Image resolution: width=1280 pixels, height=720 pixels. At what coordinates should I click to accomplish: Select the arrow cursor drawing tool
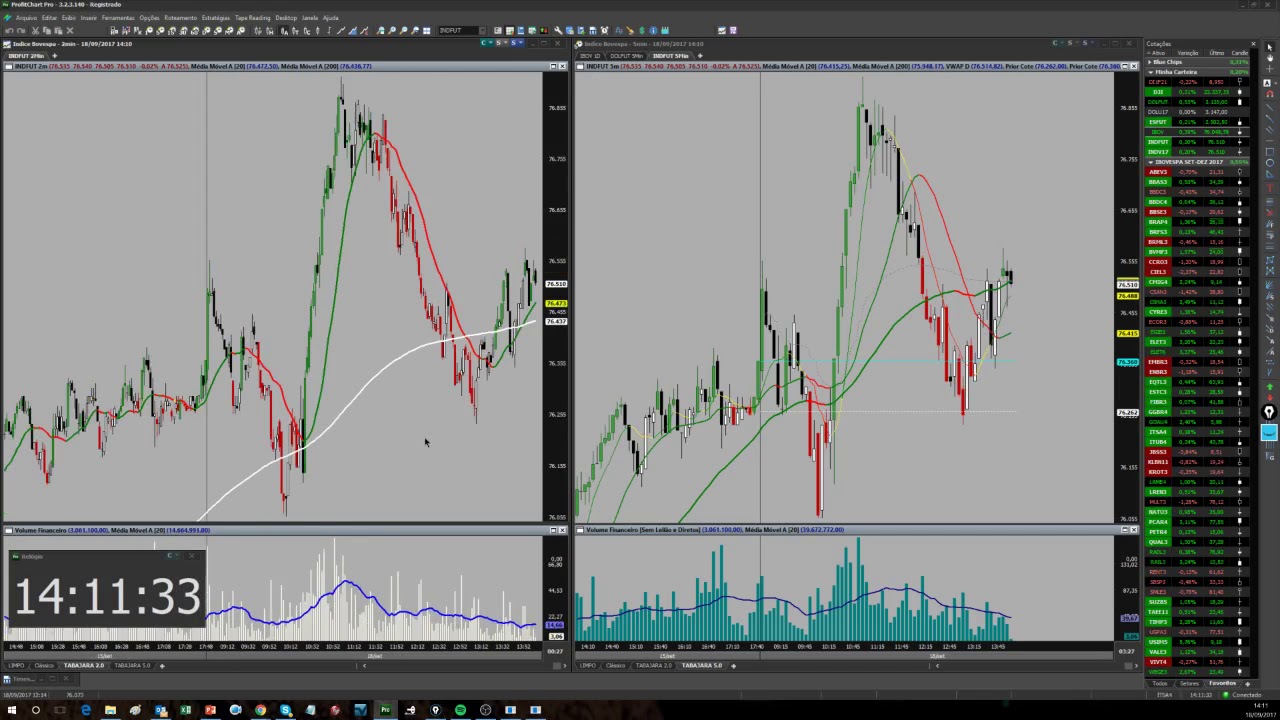(x=1270, y=47)
